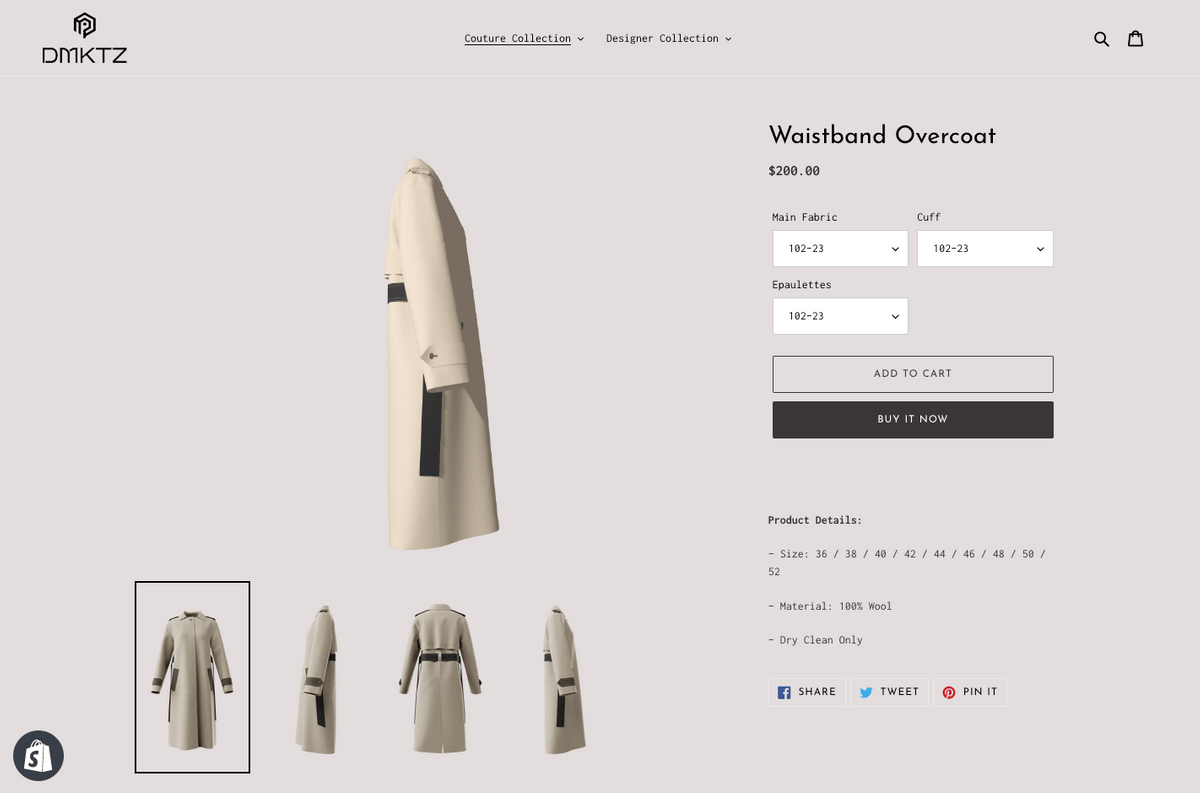Image resolution: width=1200 pixels, height=793 pixels.
Task: Select the front view coat thumbnail
Action: (192, 677)
